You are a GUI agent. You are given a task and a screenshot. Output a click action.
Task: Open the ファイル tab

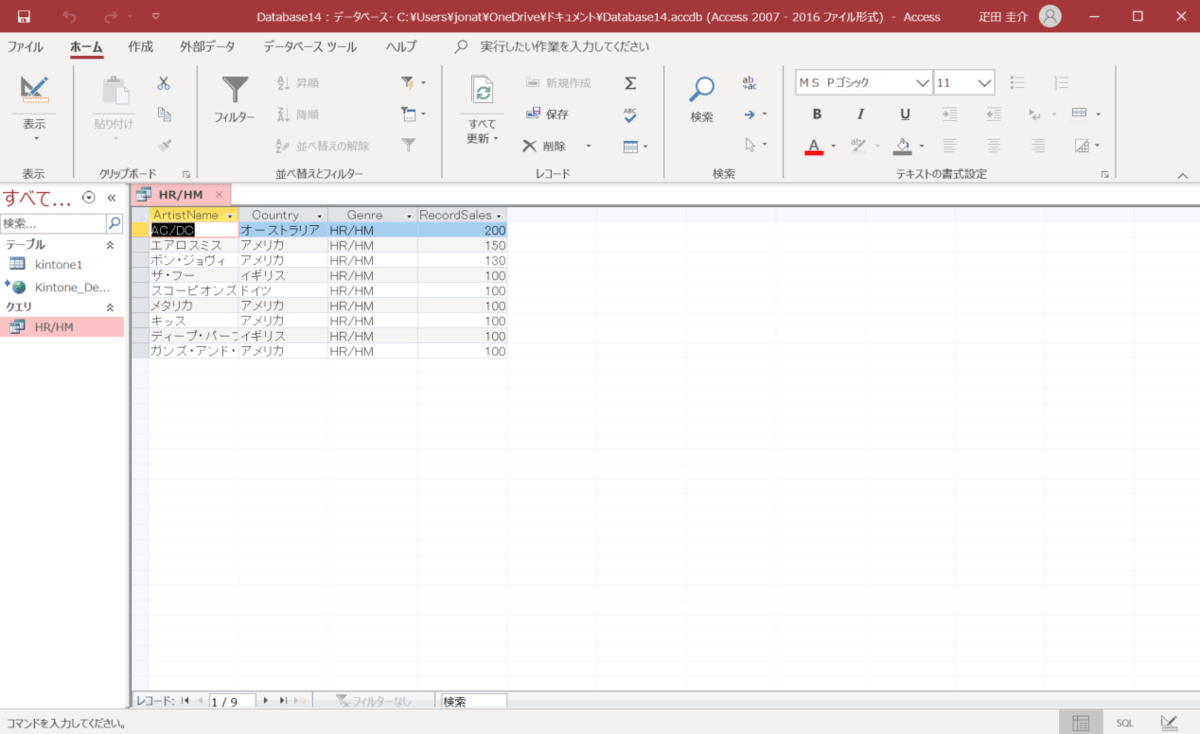click(x=25, y=47)
